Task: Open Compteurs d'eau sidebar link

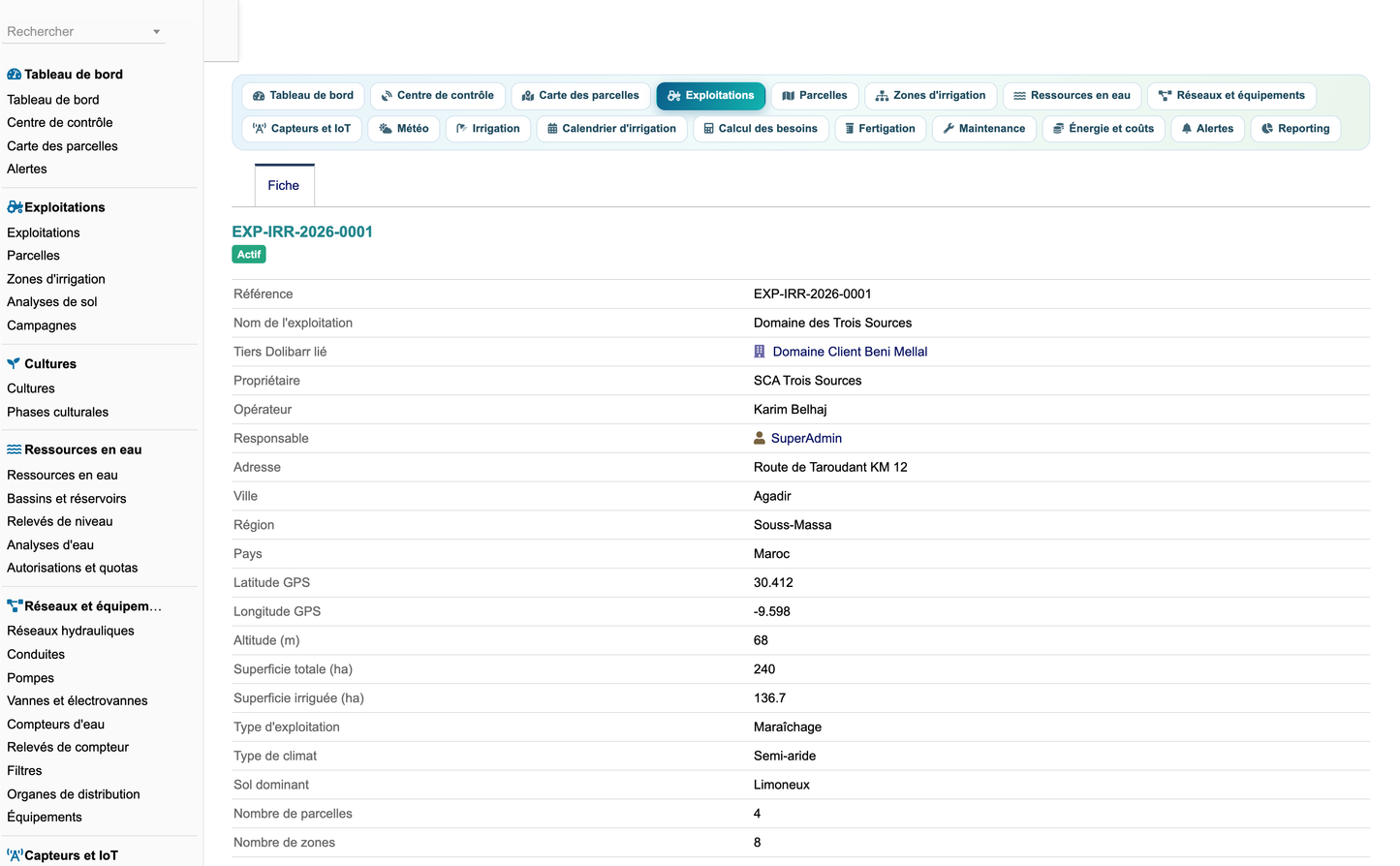Action: pyautogui.click(x=56, y=725)
